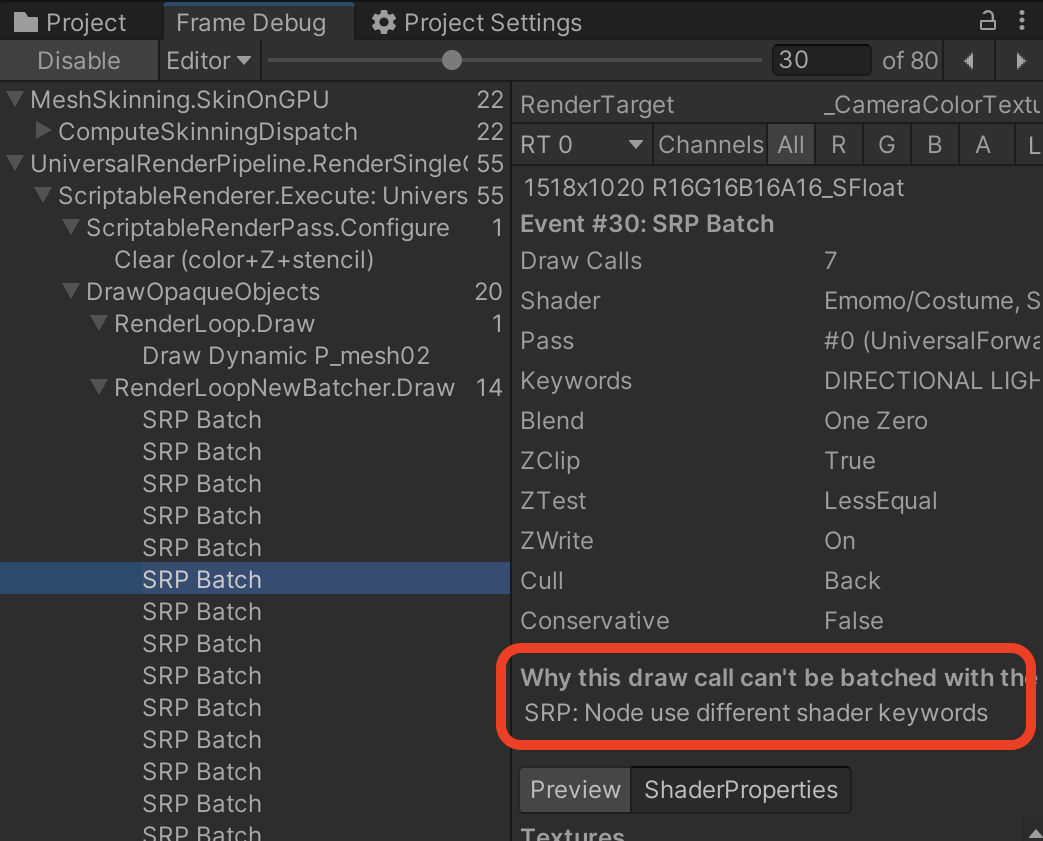Viewport: 1043px width, 841px height.
Task: Select ComputeSkinningDispatch row label
Action: (x=208, y=131)
